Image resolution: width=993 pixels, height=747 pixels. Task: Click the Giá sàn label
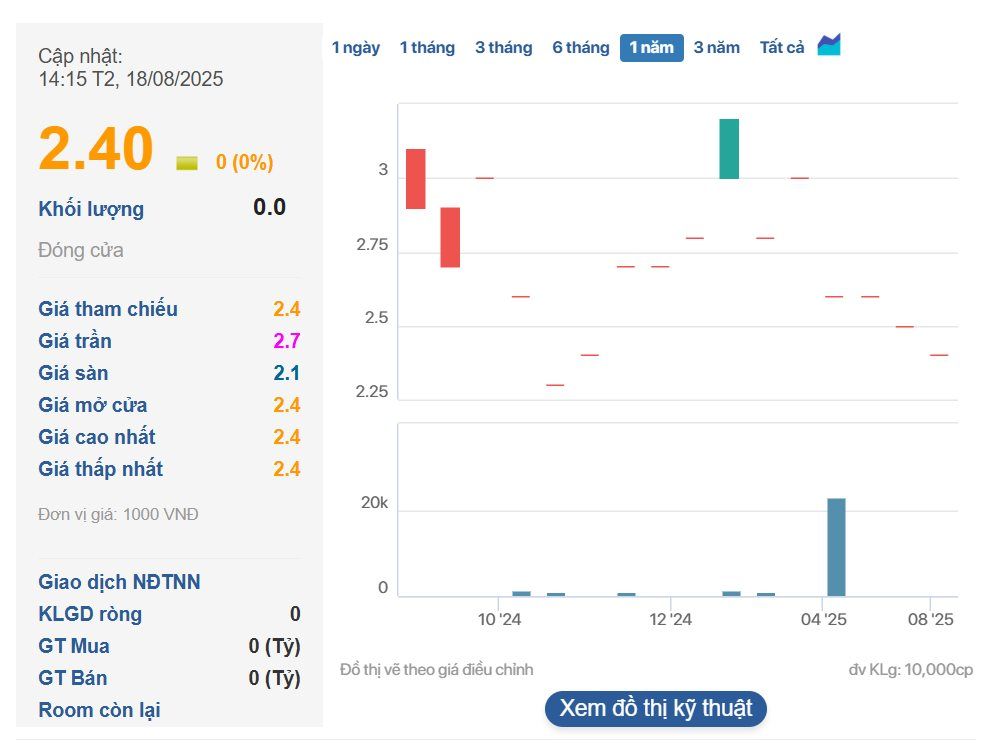[73, 373]
